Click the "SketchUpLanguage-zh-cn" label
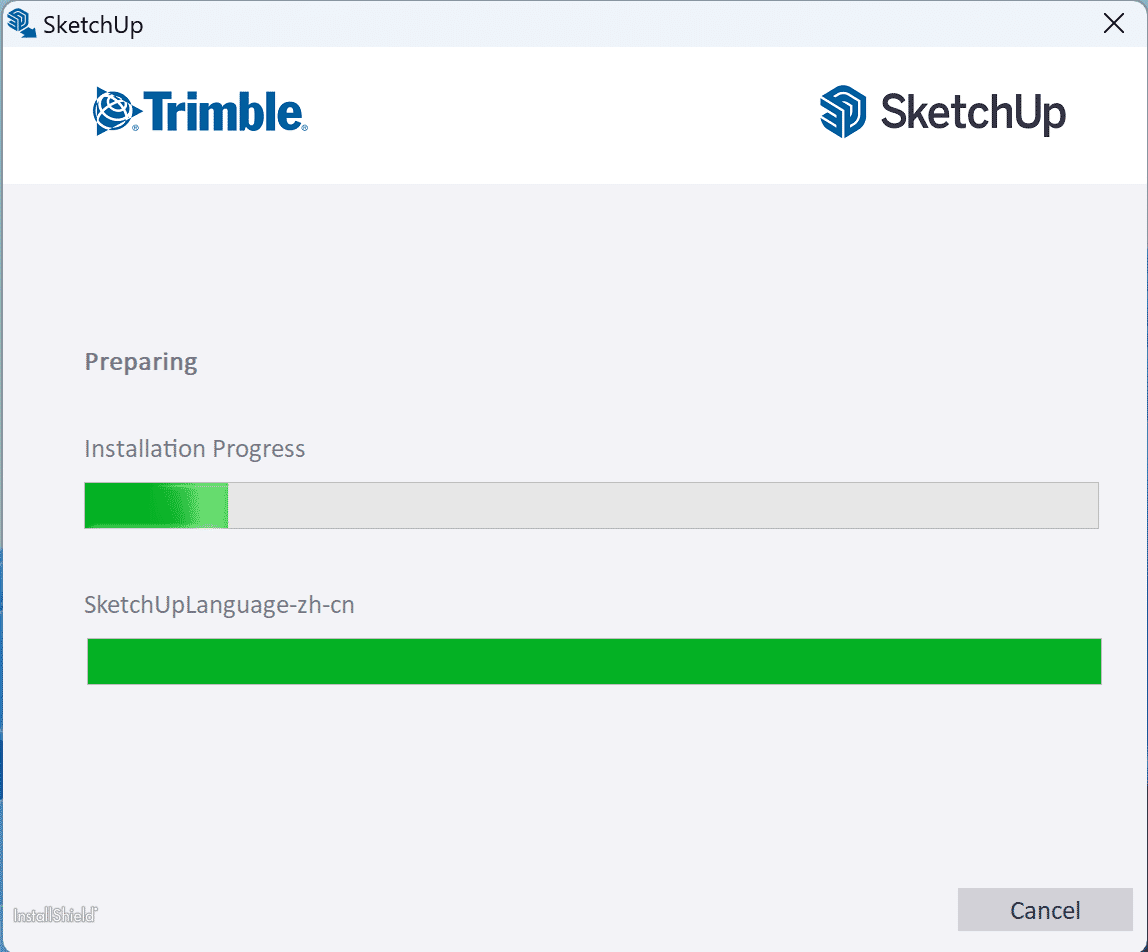Image resolution: width=1148 pixels, height=952 pixels. (219, 605)
